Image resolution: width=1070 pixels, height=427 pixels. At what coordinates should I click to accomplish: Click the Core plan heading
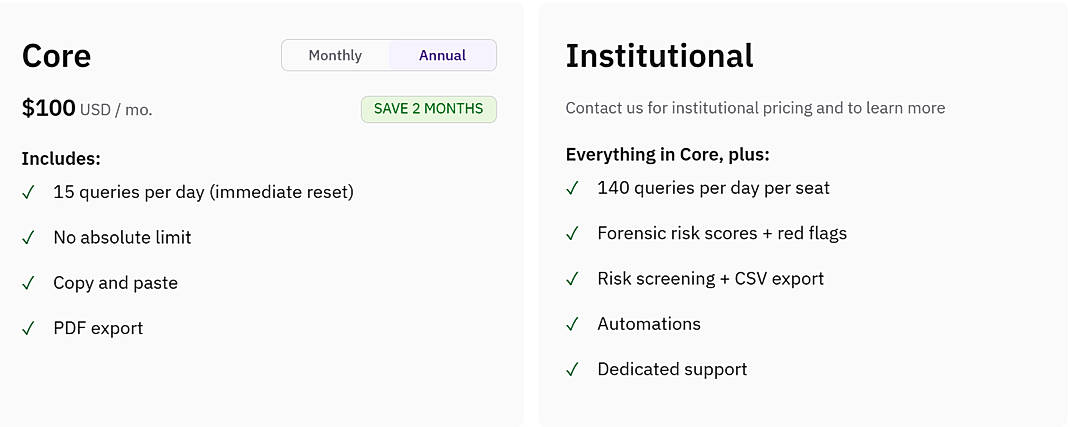pos(56,56)
